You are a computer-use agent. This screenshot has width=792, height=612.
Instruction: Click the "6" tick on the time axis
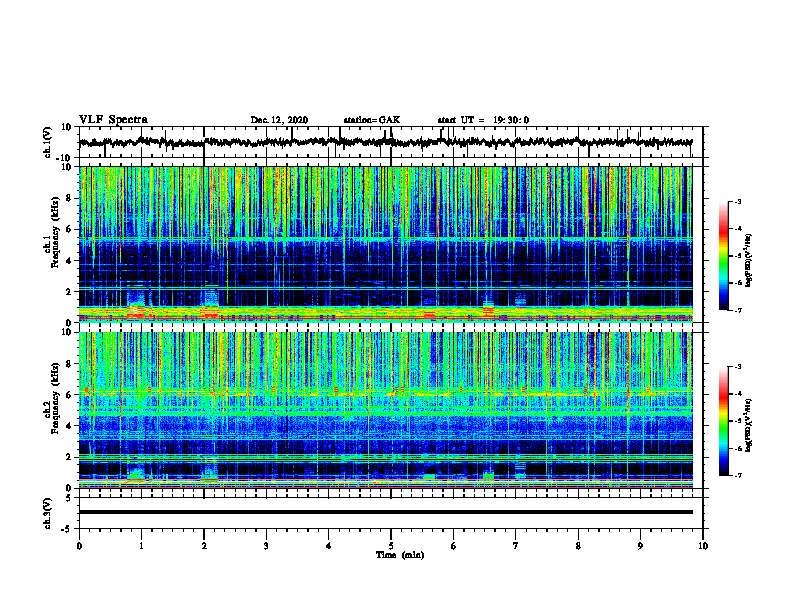pyautogui.click(x=454, y=546)
